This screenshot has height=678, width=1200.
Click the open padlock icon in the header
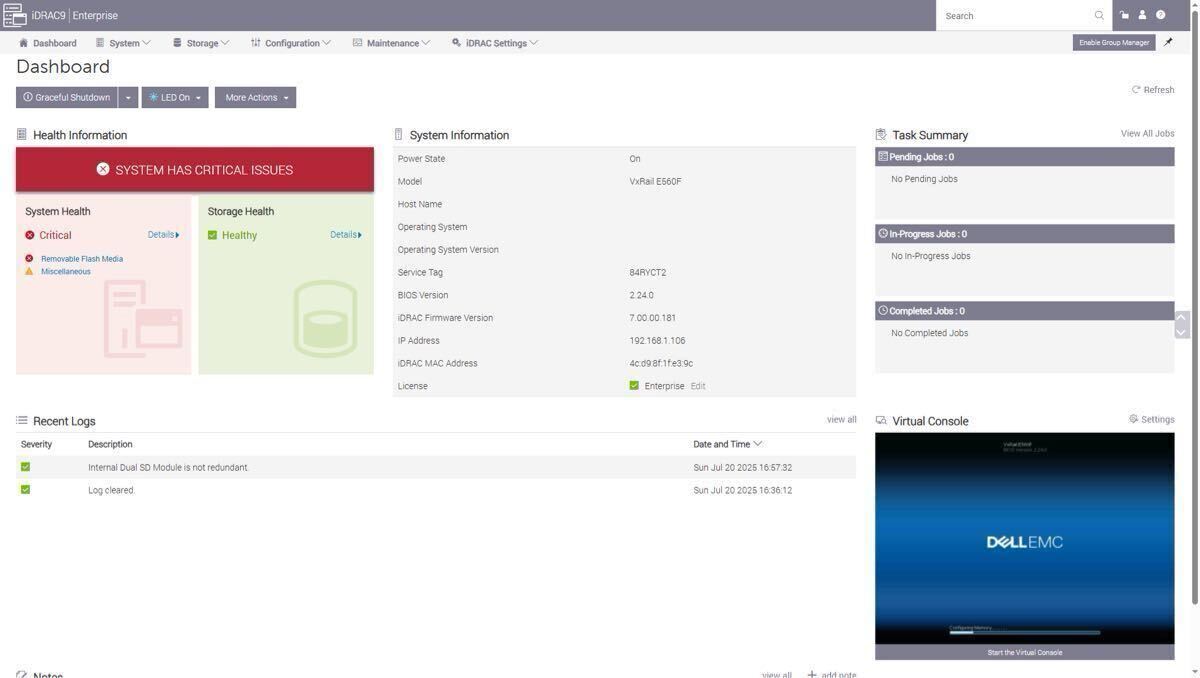1124,15
